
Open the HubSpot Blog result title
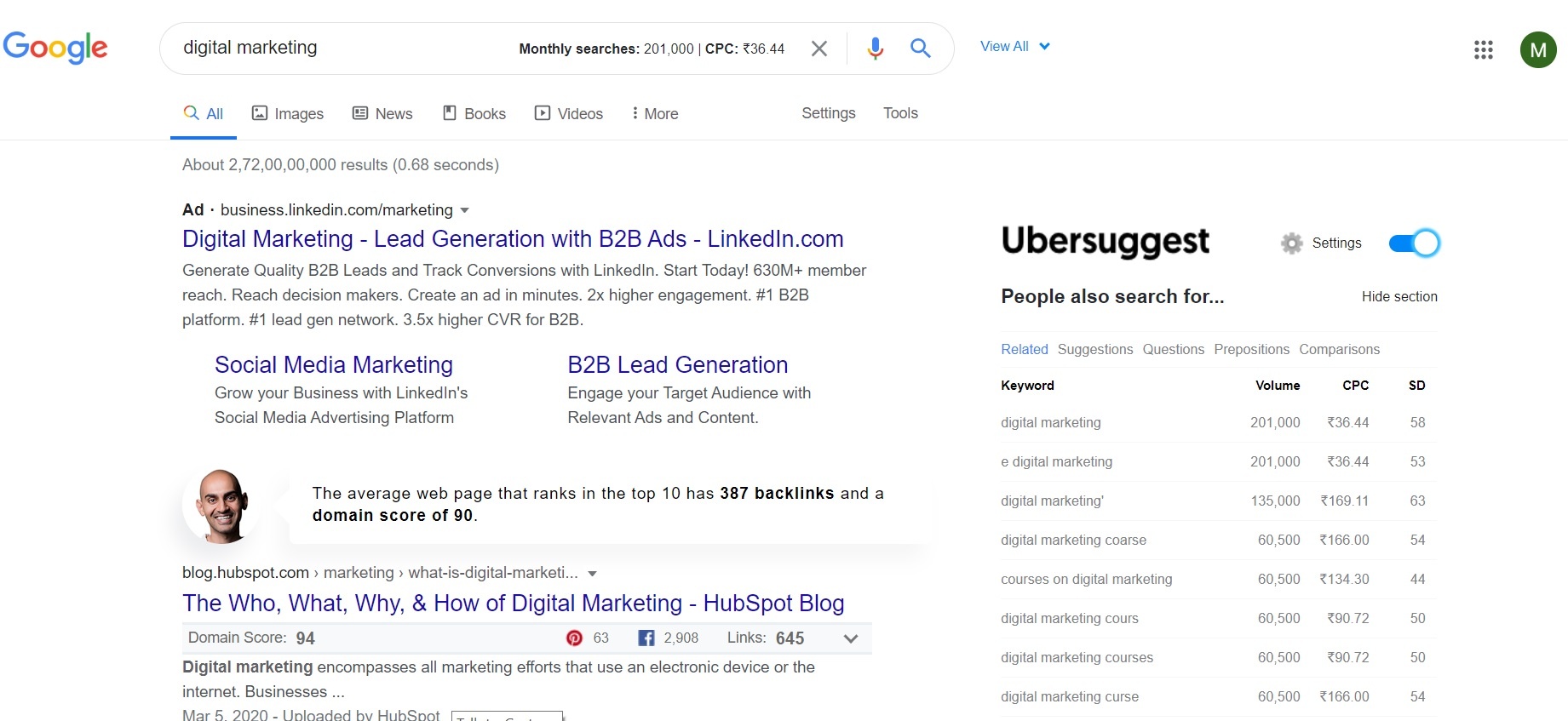(514, 604)
